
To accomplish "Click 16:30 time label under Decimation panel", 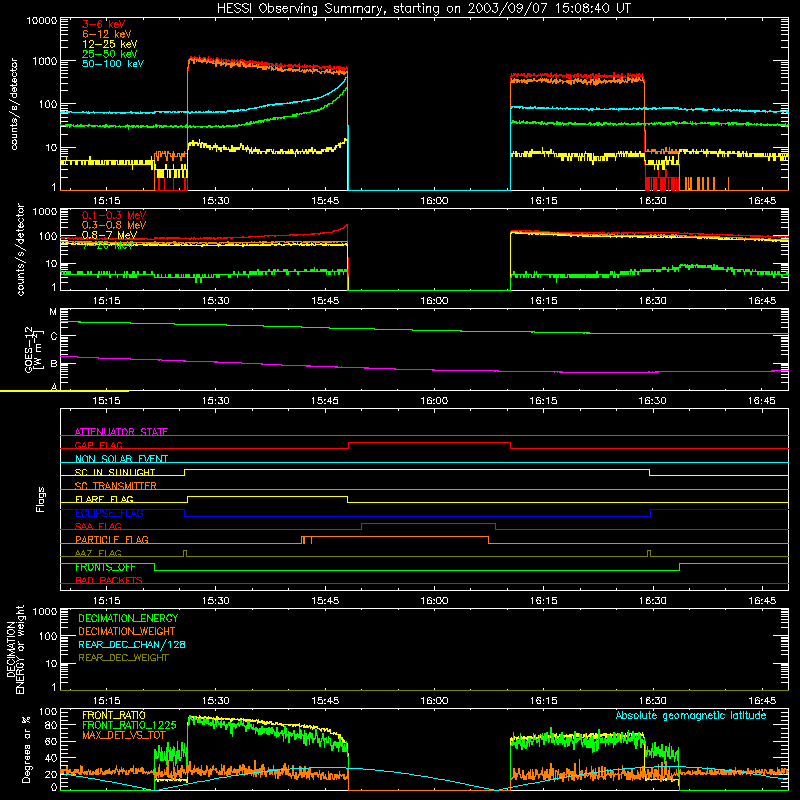I will coord(653,701).
